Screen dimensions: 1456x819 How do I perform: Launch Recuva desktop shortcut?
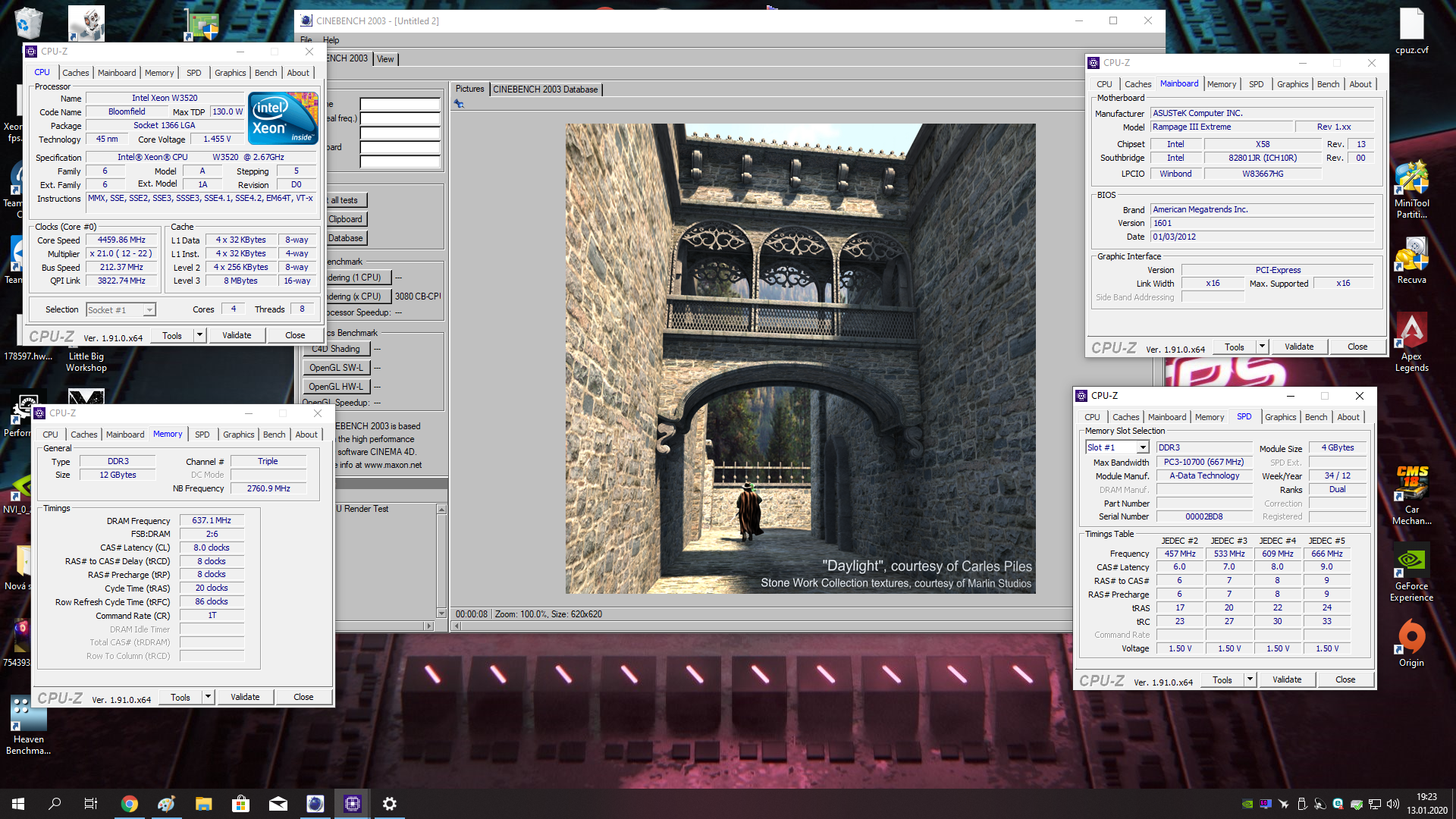click(1411, 260)
